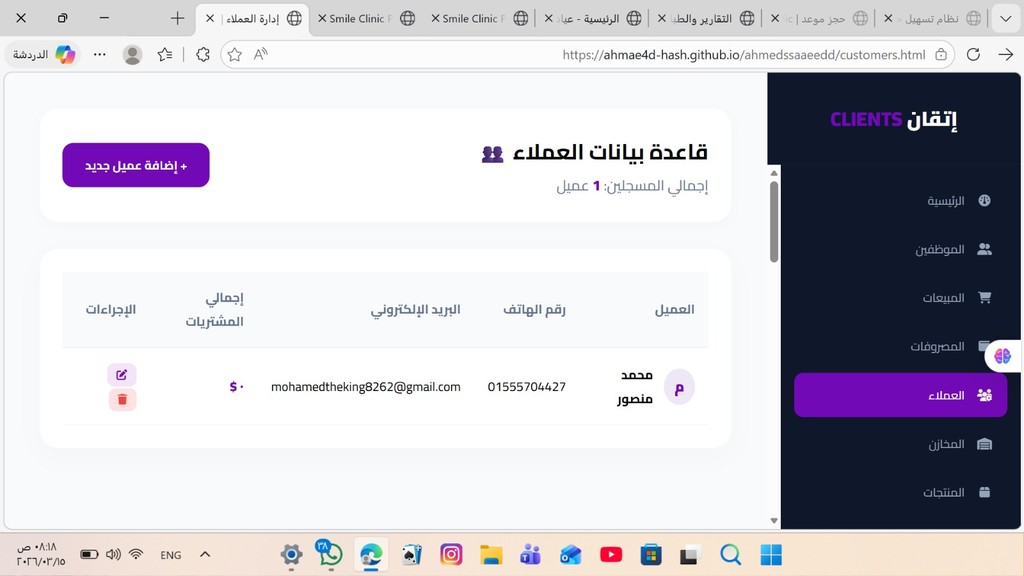Click the البريد الإلكتروني column header
Screen dimensions: 1024x576
click(x=415, y=310)
